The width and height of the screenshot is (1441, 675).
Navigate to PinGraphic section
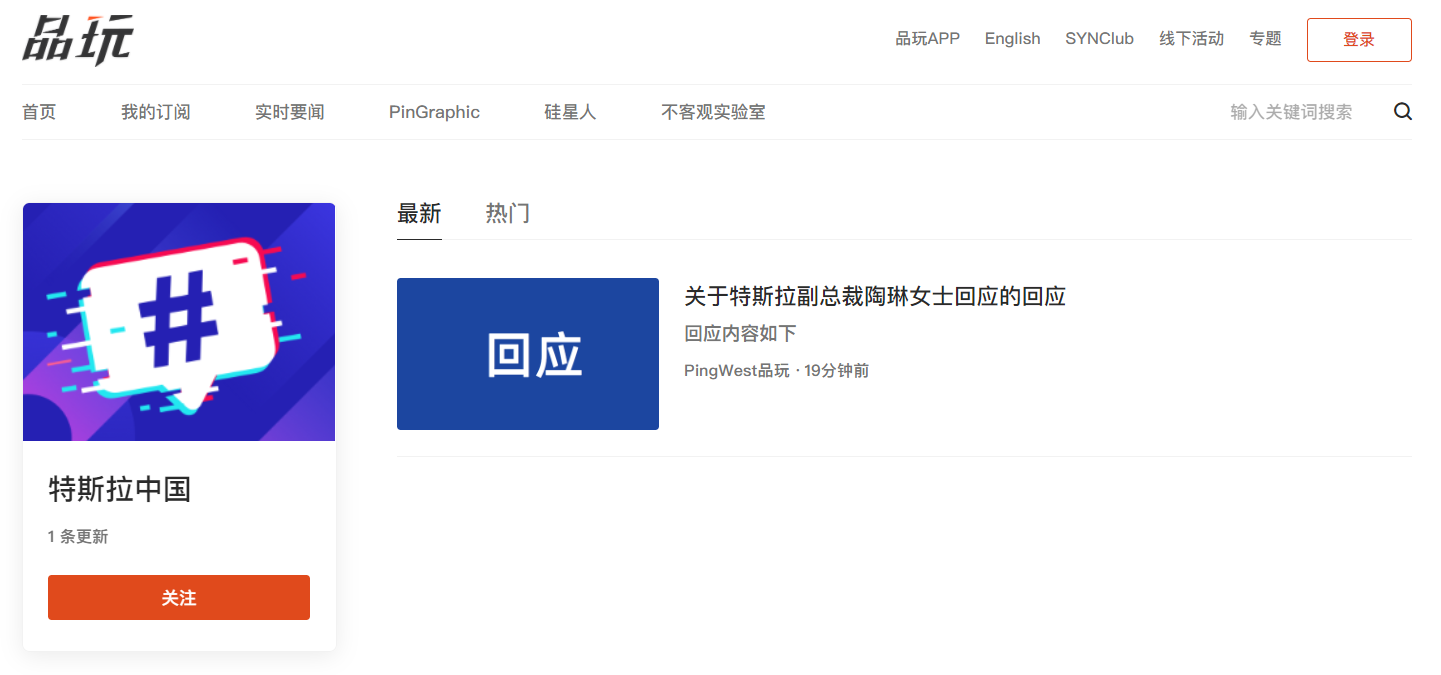tap(434, 112)
